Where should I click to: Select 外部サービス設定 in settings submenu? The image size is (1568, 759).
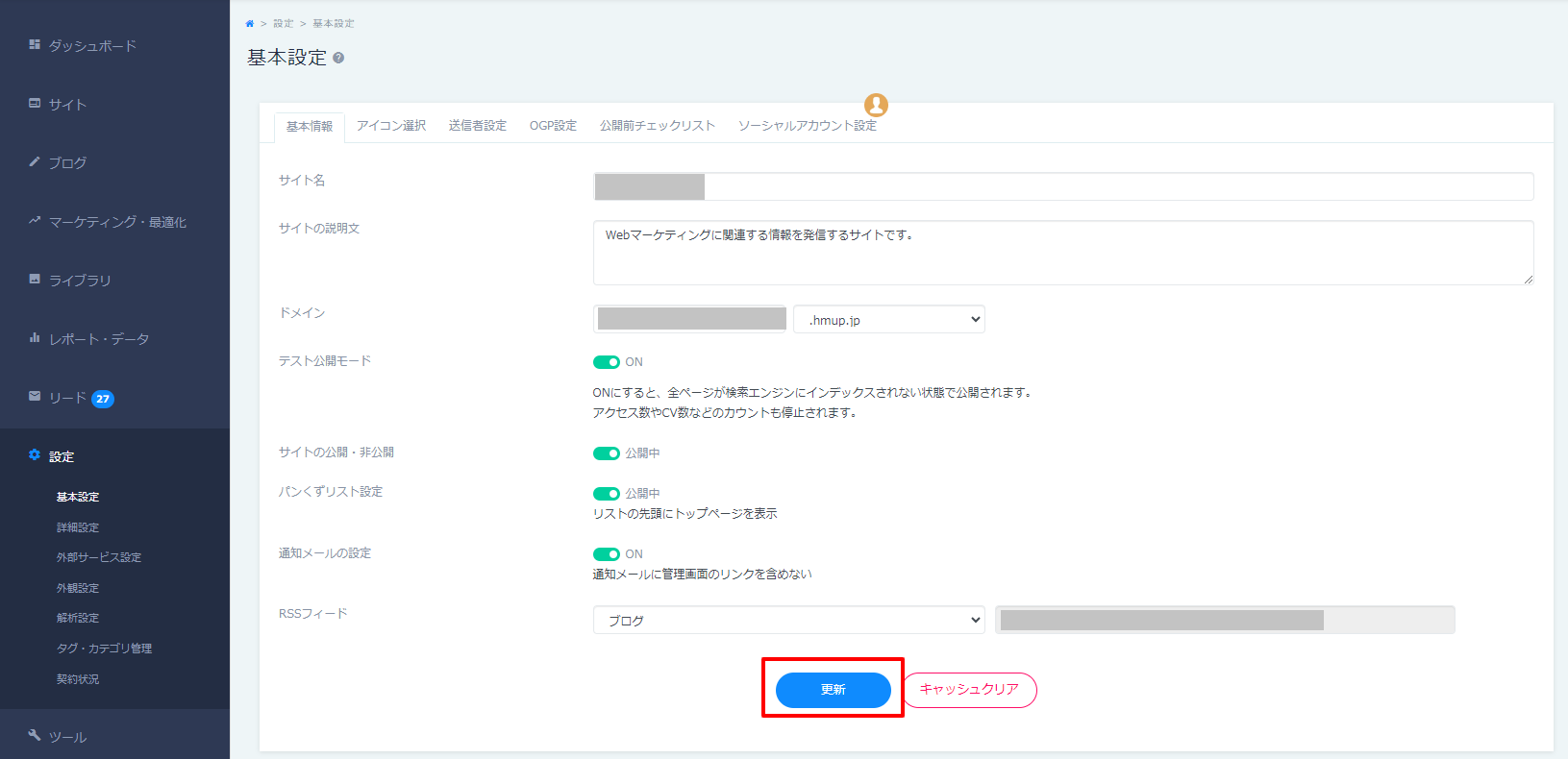click(x=99, y=558)
